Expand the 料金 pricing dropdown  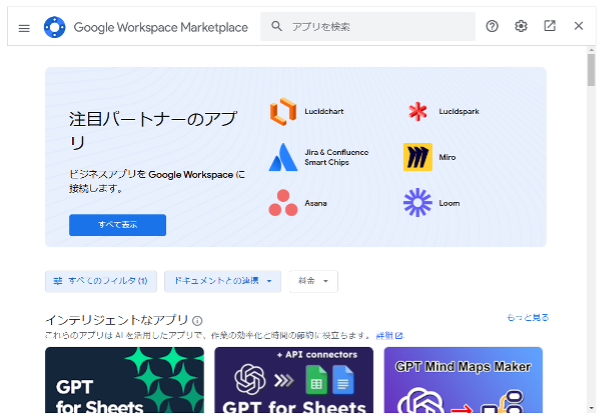(313, 281)
